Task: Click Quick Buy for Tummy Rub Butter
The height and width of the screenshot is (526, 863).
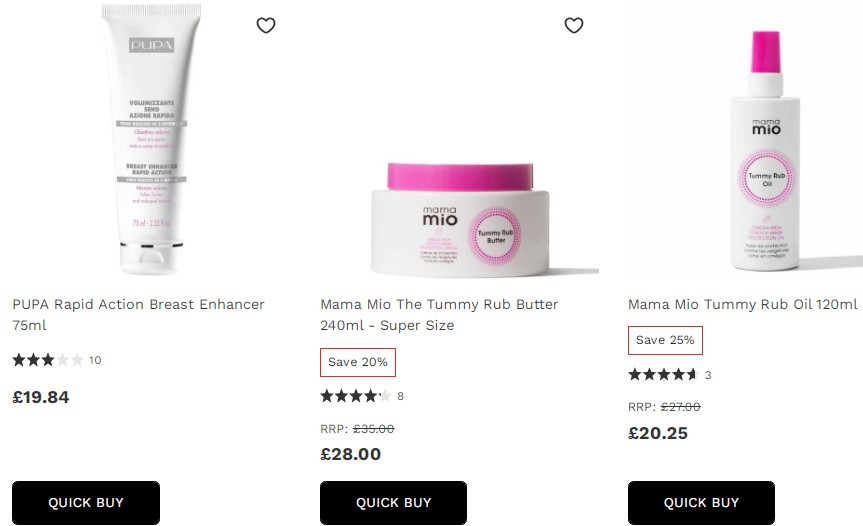Action: coord(393,502)
